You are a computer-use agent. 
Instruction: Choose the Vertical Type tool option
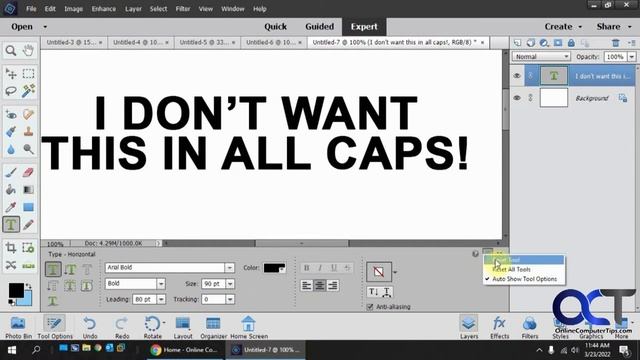(70, 269)
